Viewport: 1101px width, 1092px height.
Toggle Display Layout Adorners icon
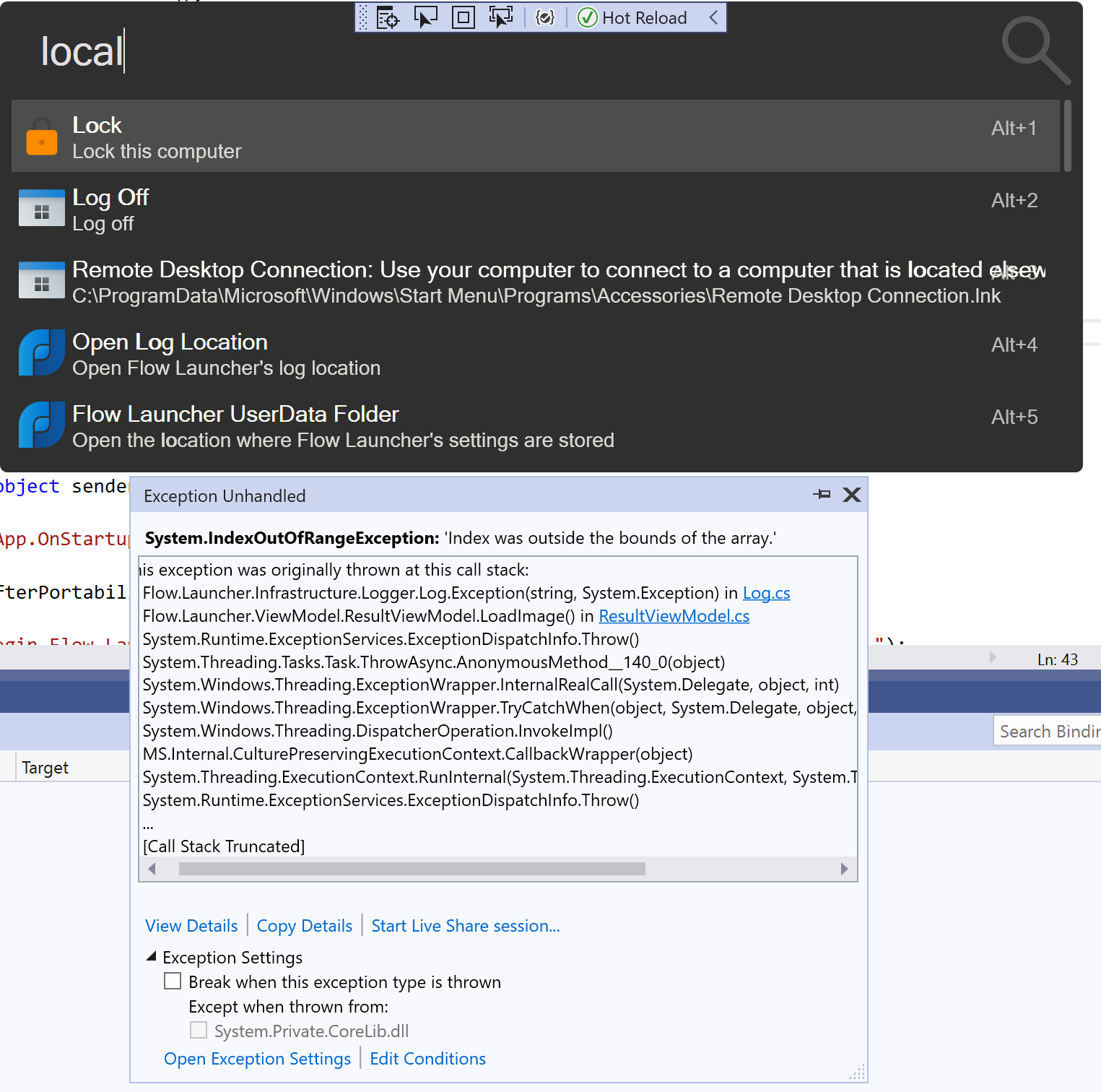point(463,17)
